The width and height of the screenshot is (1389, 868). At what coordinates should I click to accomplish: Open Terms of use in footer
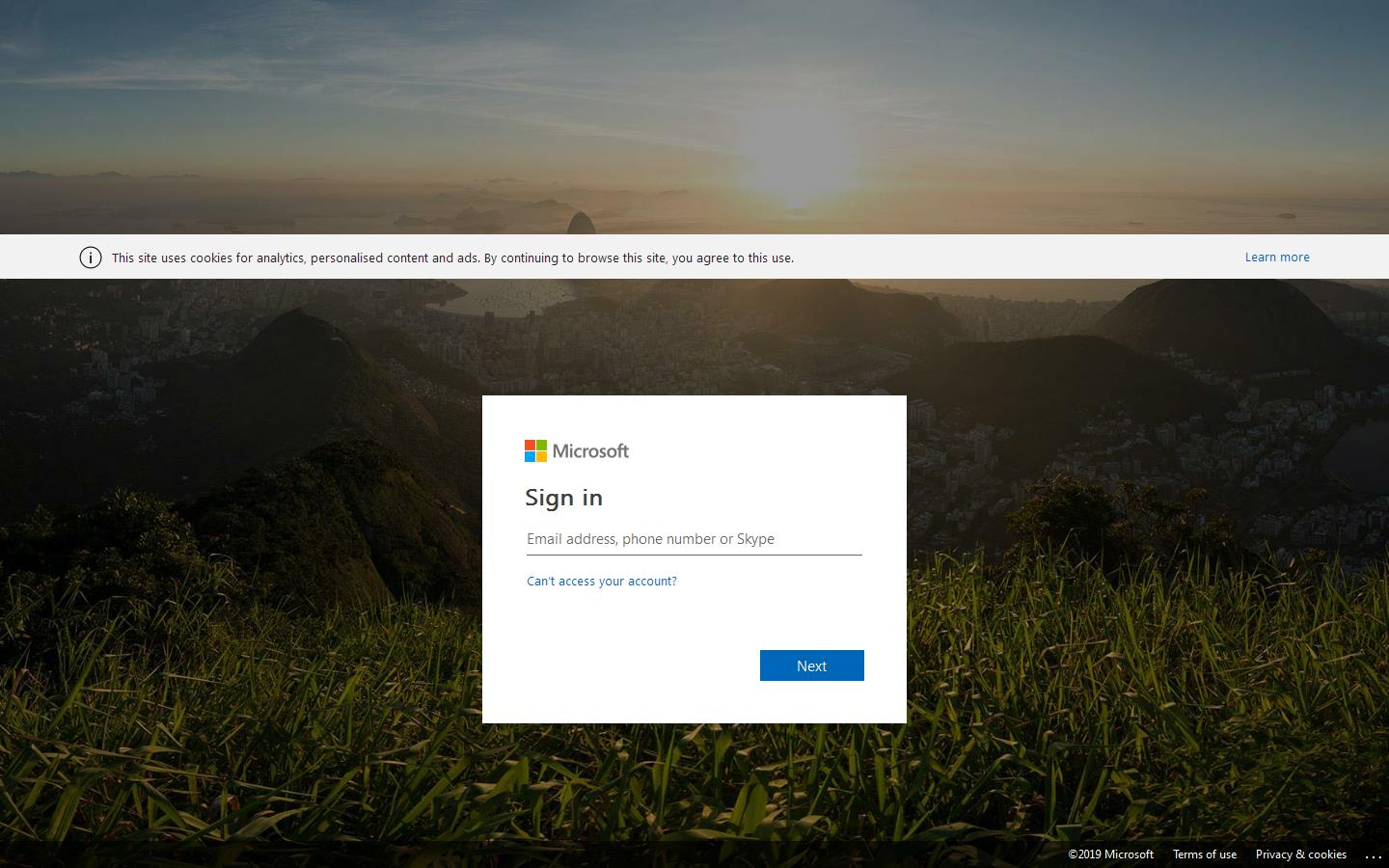(x=1204, y=854)
